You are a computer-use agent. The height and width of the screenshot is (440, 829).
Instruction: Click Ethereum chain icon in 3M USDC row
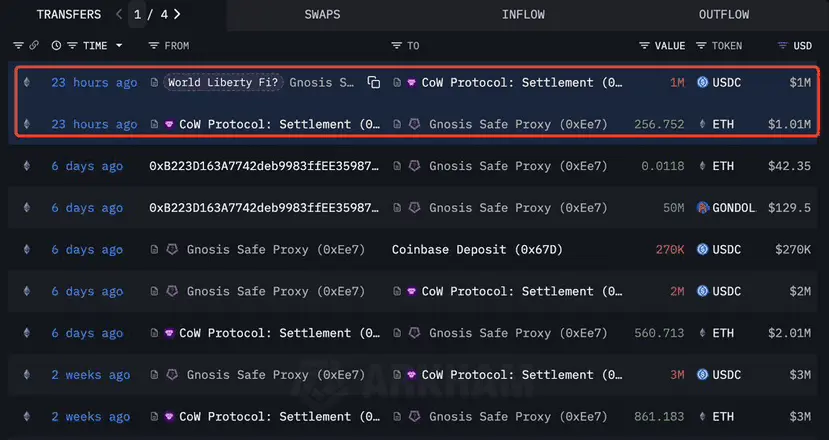coord(27,375)
